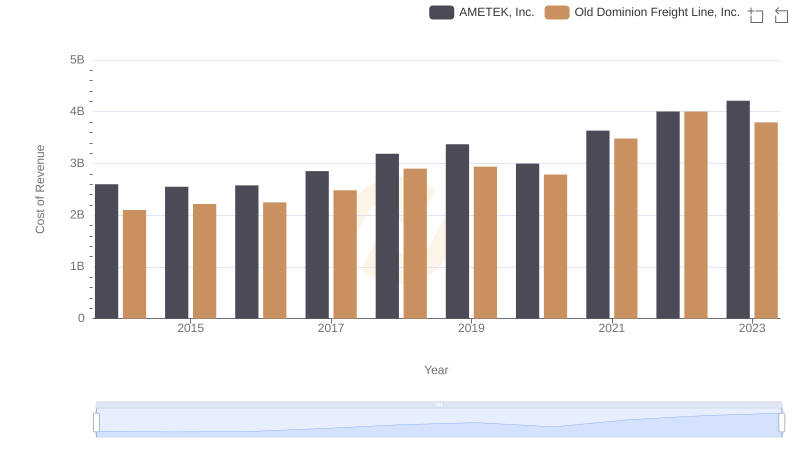Screen dimensions: 800x461
Task: Toggle AMETEK, Inc. series in legend
Action: [x=482, y=12]
